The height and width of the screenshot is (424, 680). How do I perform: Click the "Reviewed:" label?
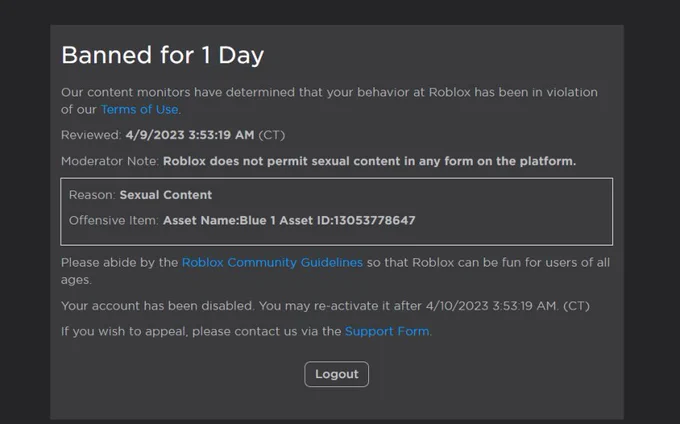91,135
